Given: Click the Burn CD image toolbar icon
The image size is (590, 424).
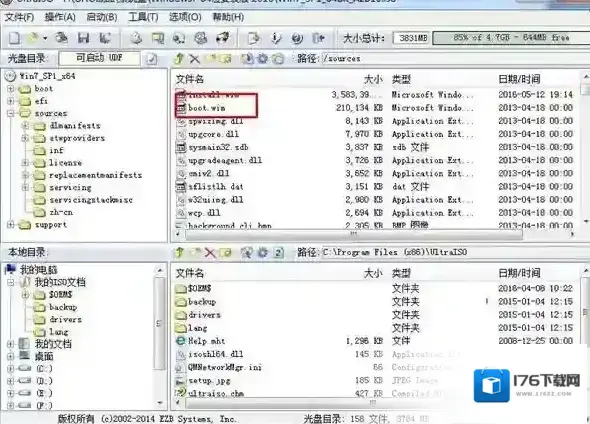Looking at the screenshot, I should coord(222,38).
